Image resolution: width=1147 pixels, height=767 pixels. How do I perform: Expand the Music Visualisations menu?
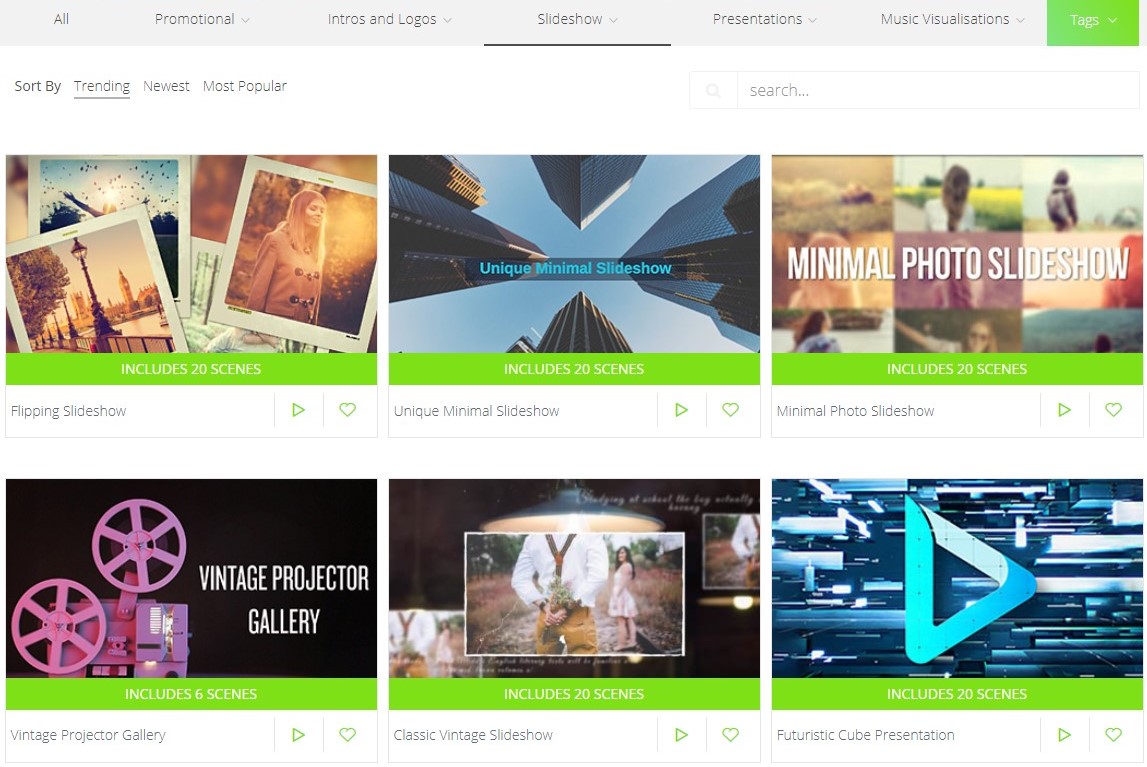pyautogui.click(x=952, y=20)
